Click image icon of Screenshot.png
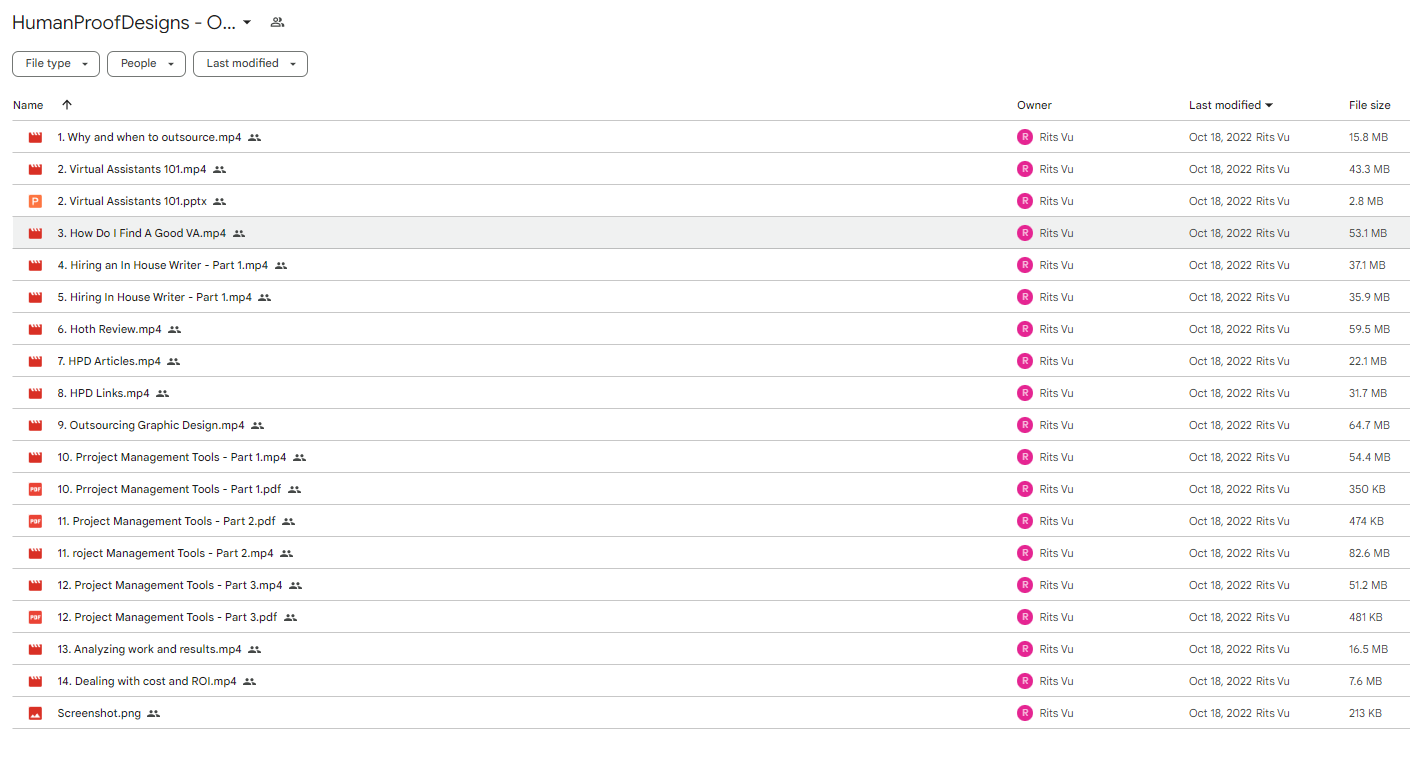The image size is (1410, 779). point(35,713)
